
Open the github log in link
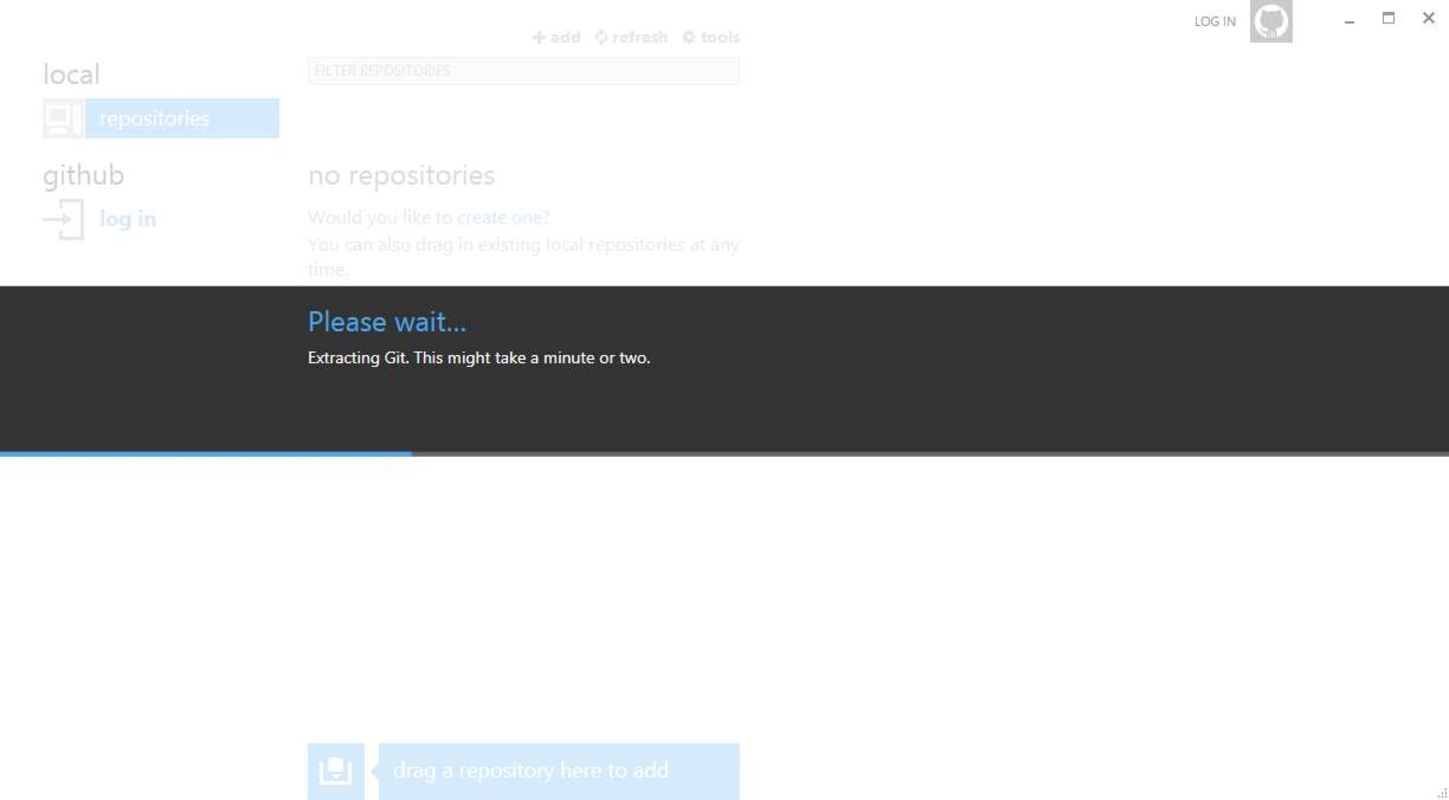click(x=128, y=219)
